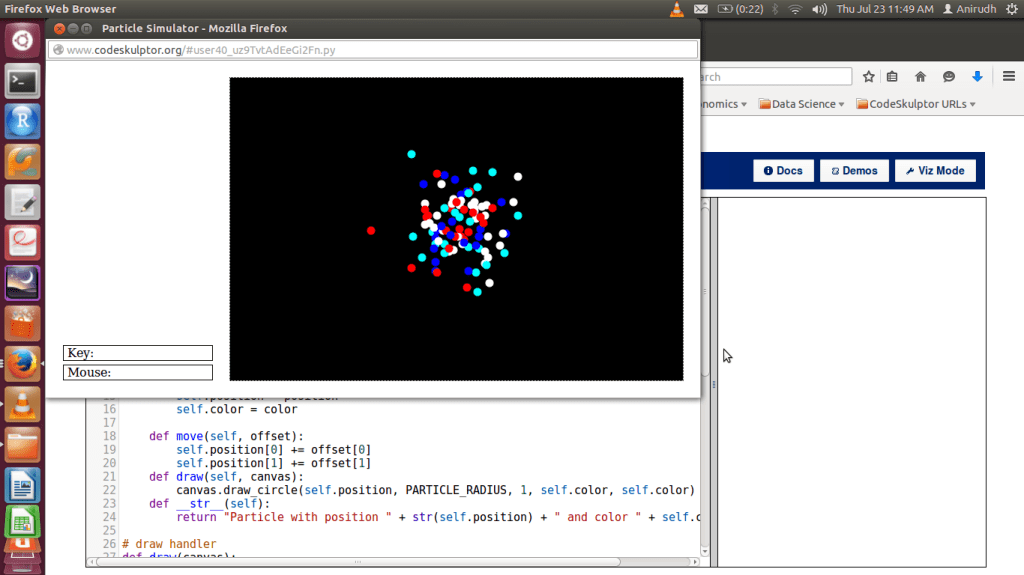This screenshot has width=1024, height=575.
Task: Expand the CodeSkulptor URLs bookmarks folder
Action: tap(916, 104)
